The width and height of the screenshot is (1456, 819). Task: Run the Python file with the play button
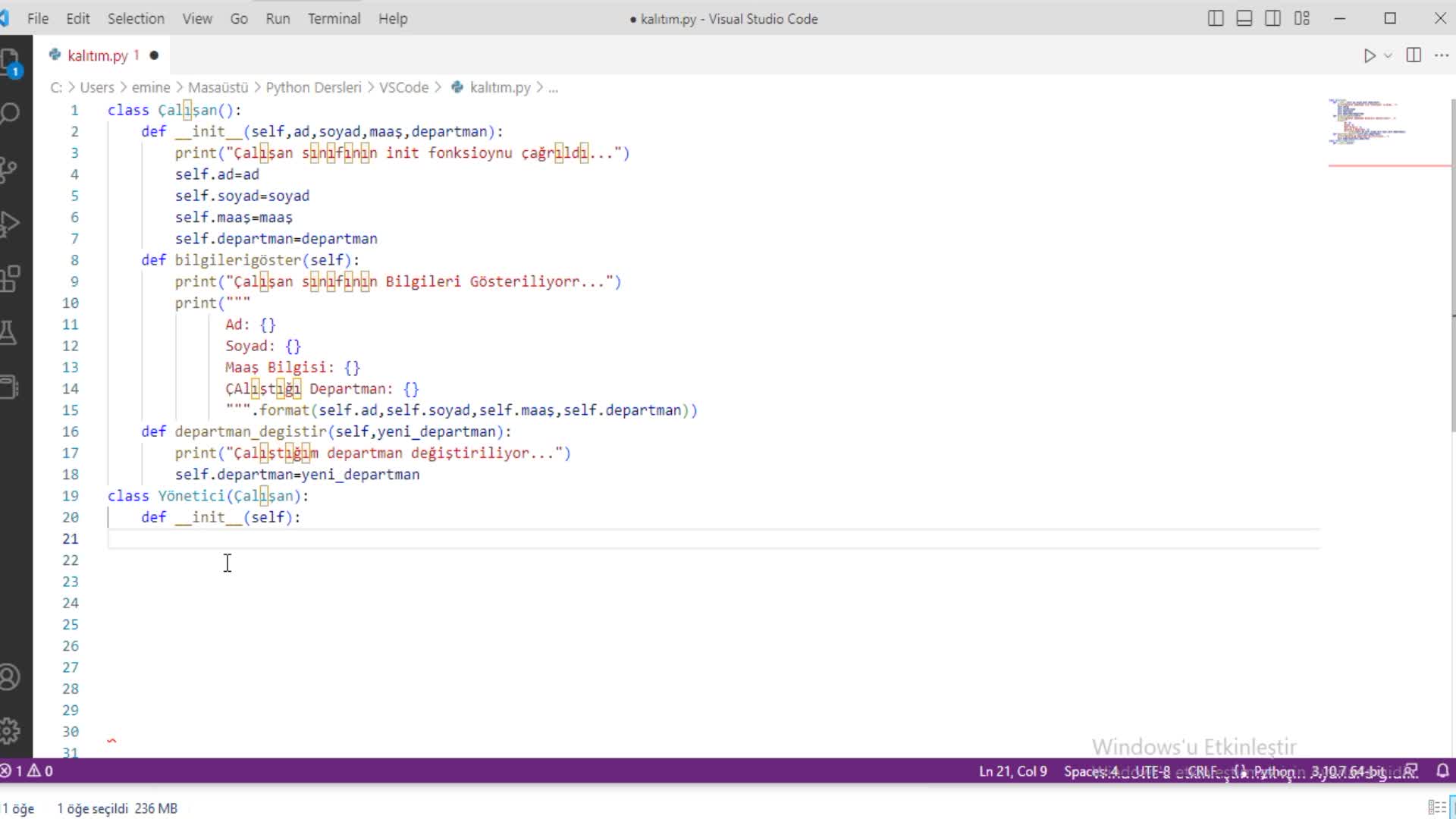click(1369, 55)
